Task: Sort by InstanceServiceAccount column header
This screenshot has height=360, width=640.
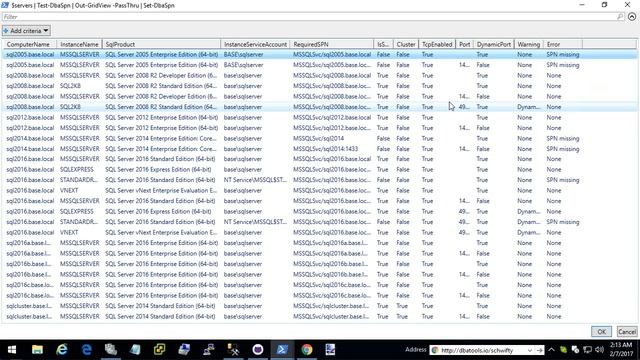Action: 255,44
